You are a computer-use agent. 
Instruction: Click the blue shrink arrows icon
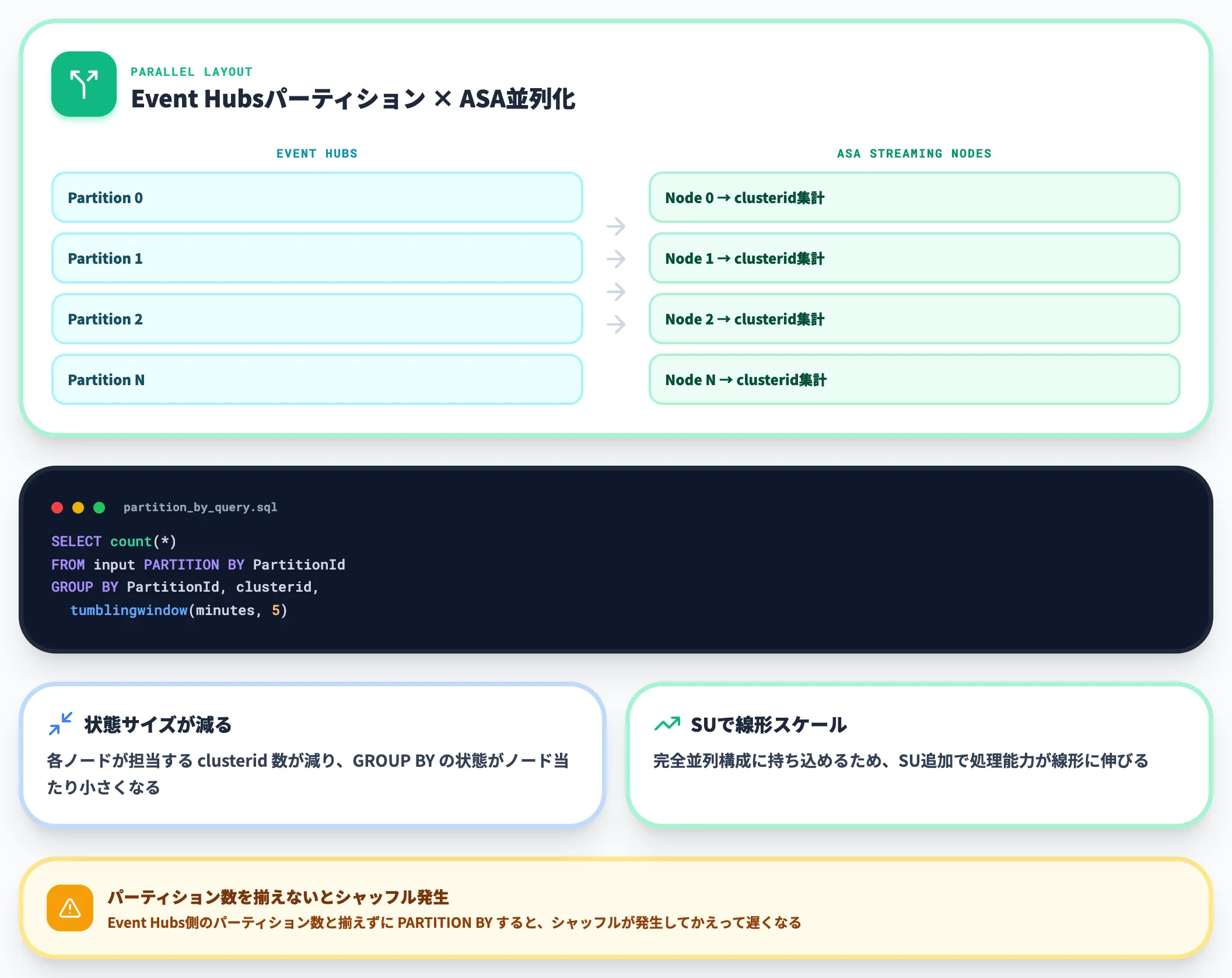(x=61, y=724)
